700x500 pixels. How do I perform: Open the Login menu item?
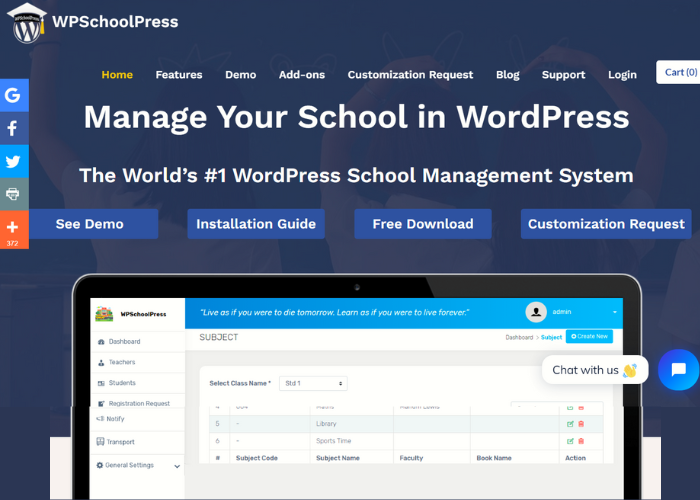(x=622, y=75)
